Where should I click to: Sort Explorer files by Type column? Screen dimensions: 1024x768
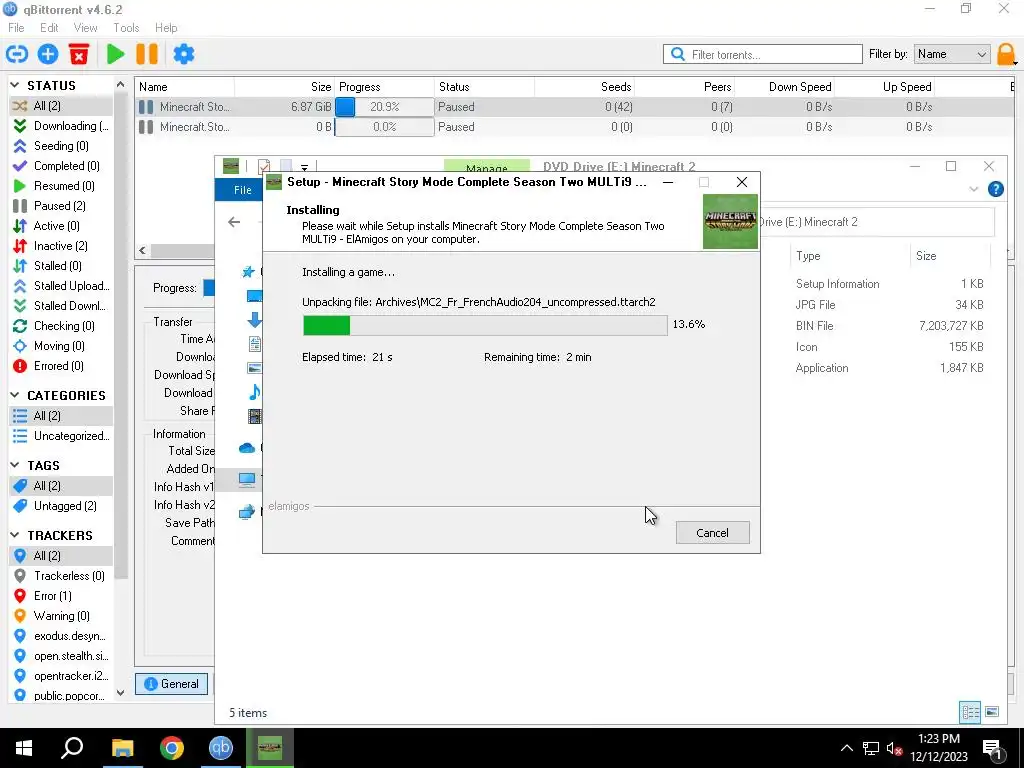click(x=849, y=256)
